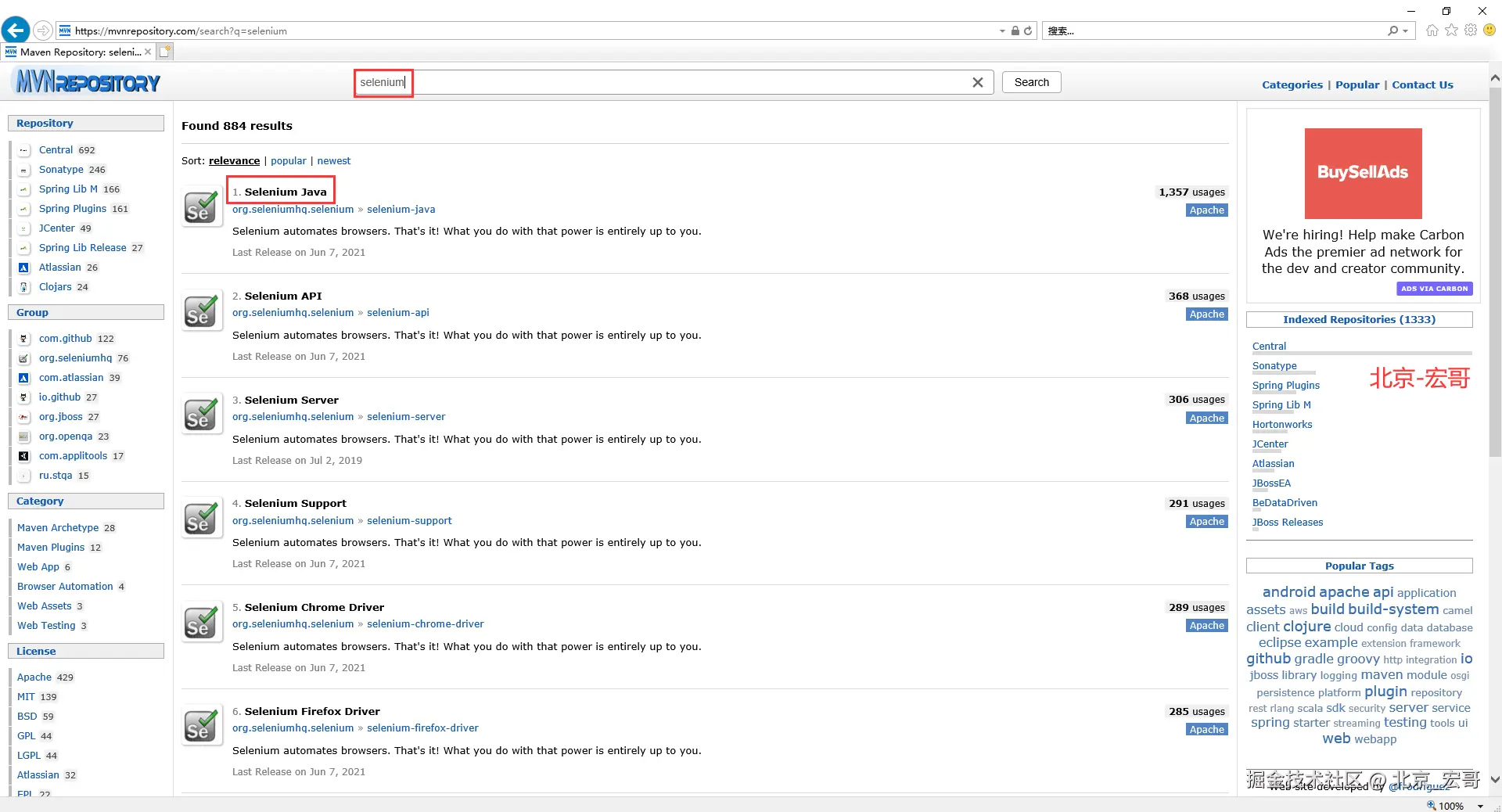Clear the selenium search text with X

point(978,82)
